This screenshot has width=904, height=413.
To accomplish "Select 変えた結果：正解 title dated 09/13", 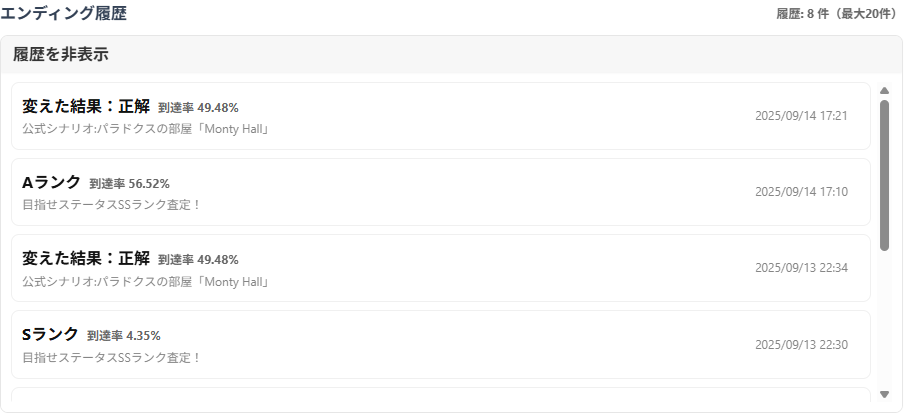I will coord(86,258).
